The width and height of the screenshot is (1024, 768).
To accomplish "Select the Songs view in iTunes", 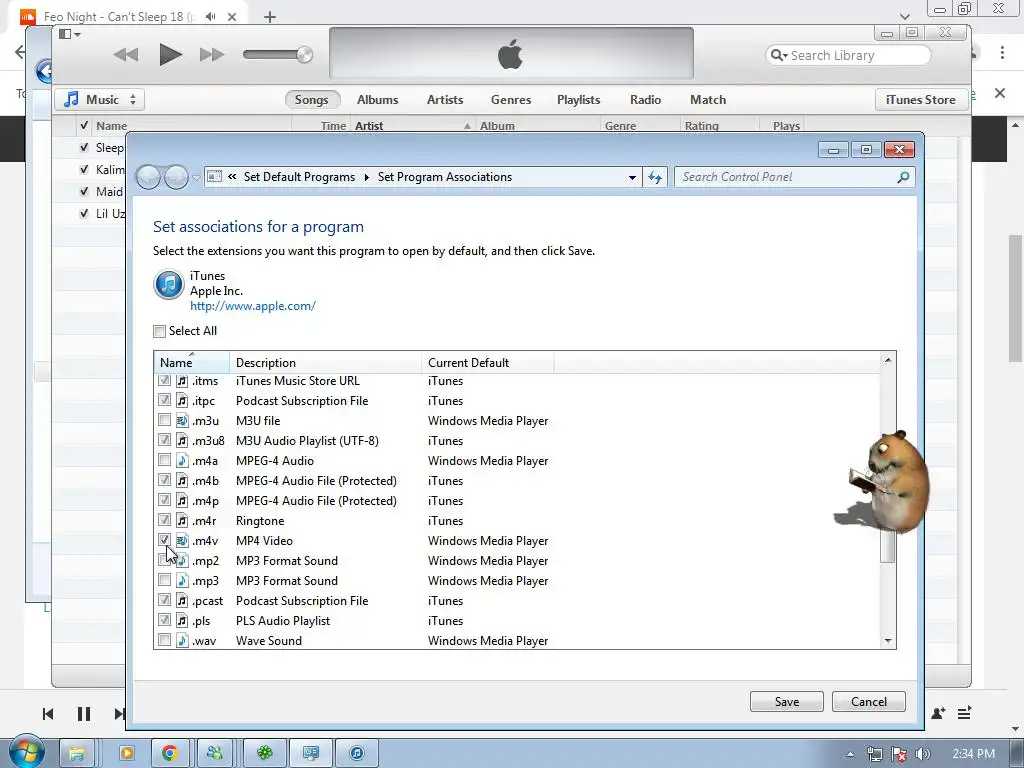I will click(x=312, y=100).
